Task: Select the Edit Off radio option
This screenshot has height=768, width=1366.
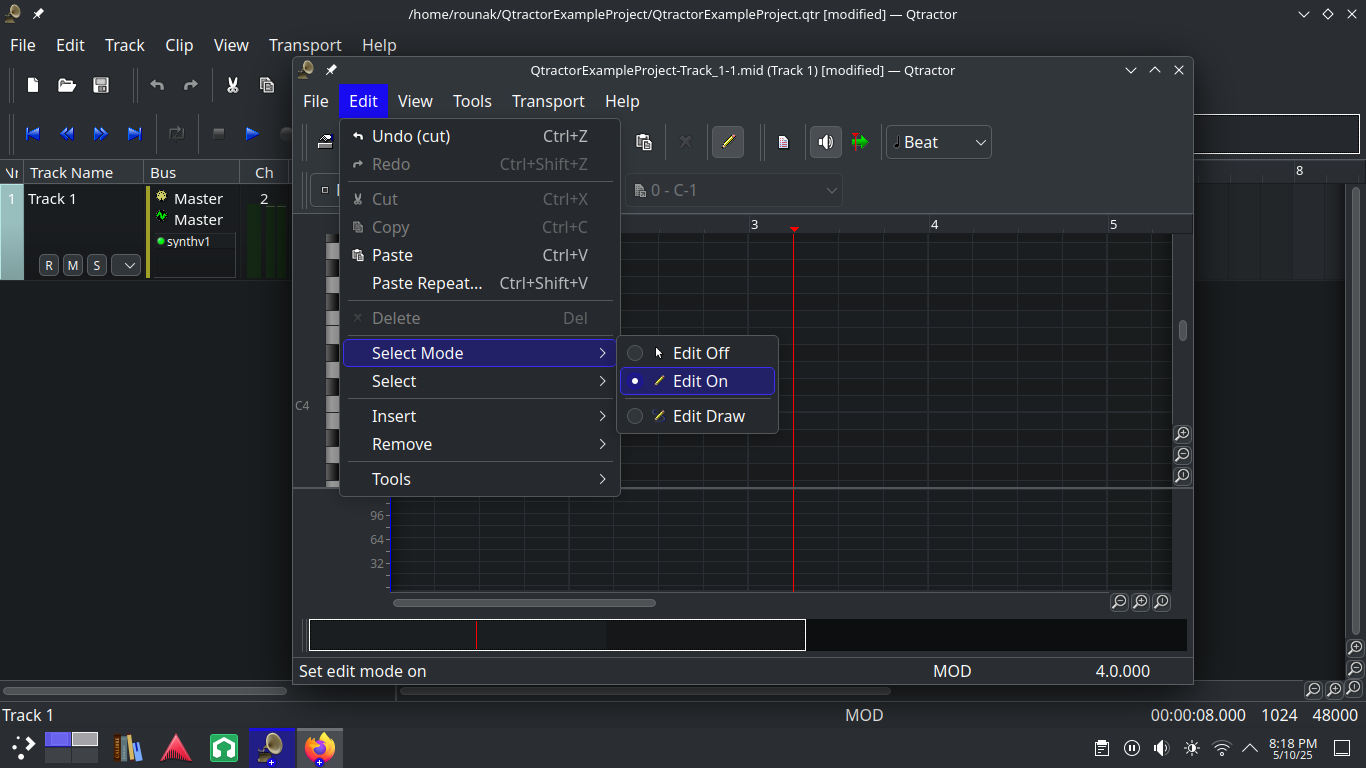Action: click(698, 353)
